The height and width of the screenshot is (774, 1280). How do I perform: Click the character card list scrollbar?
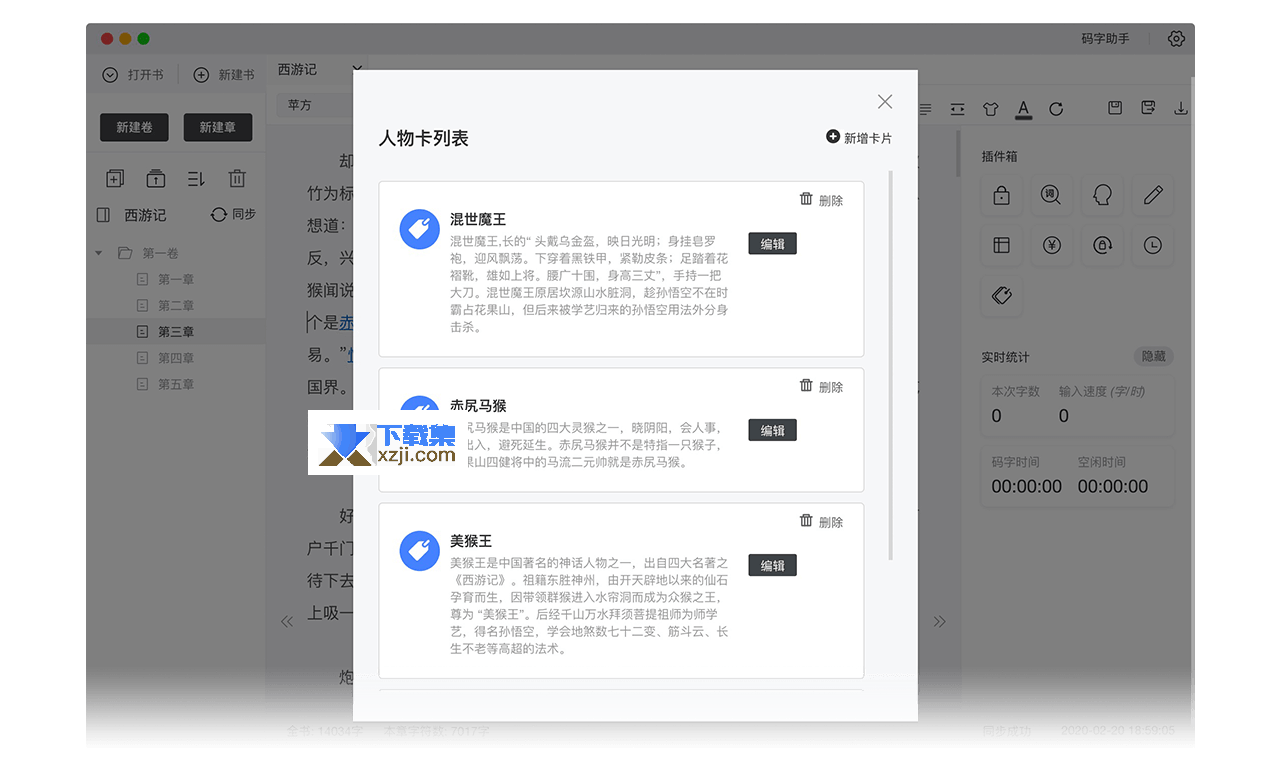pyautogui.click(x=890, y=365)
